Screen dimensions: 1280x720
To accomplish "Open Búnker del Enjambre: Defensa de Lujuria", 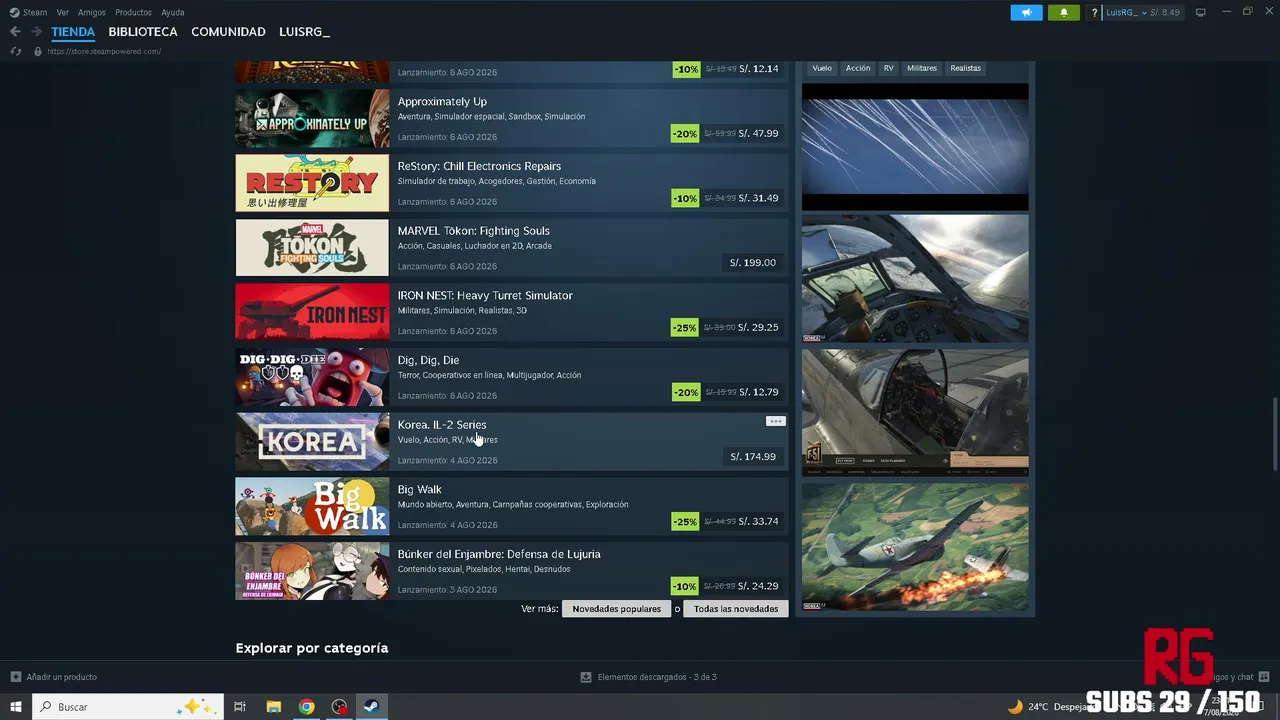I will click(x=499, y=554).
